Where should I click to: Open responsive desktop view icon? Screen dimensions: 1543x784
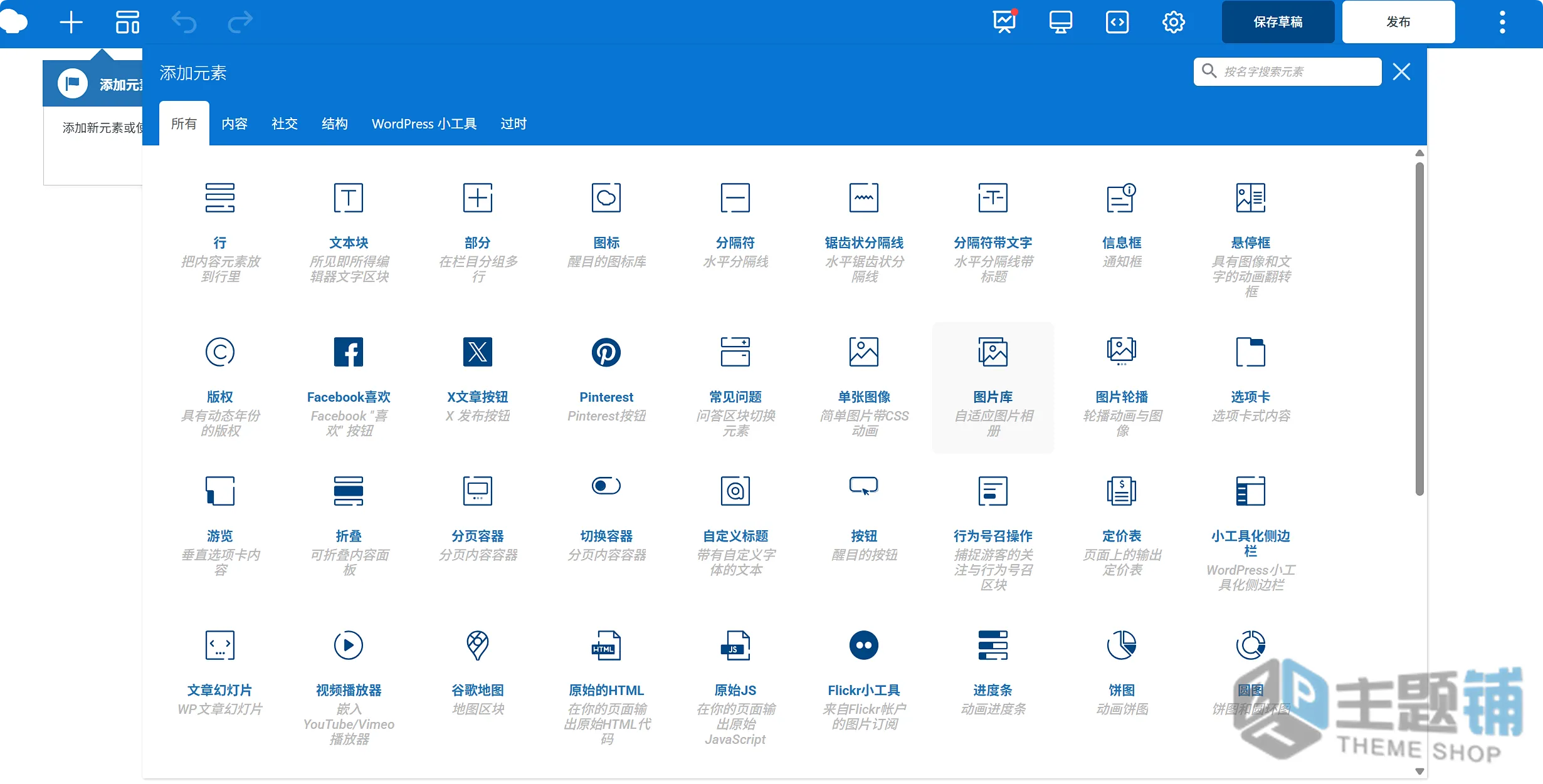tap(1061, 22)
